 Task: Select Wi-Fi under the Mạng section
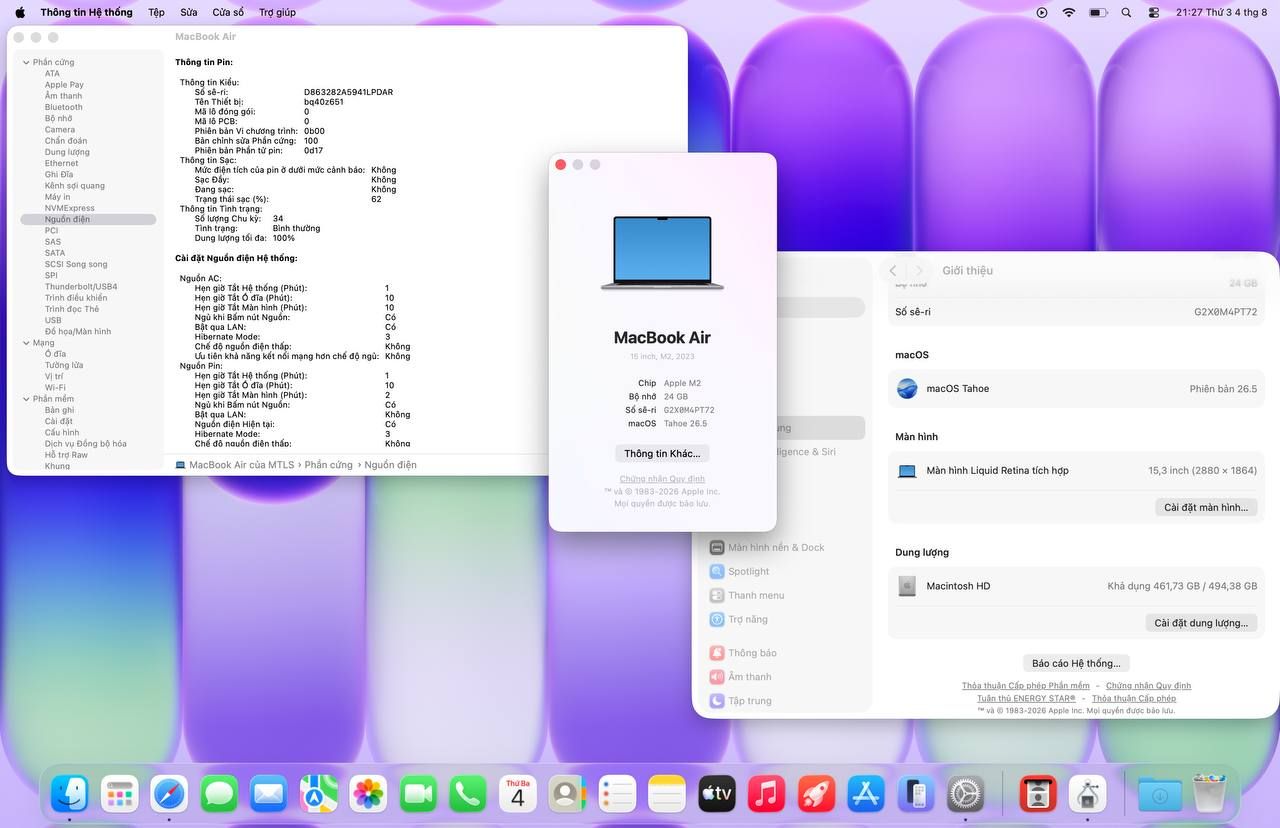(x=55, y=387)
